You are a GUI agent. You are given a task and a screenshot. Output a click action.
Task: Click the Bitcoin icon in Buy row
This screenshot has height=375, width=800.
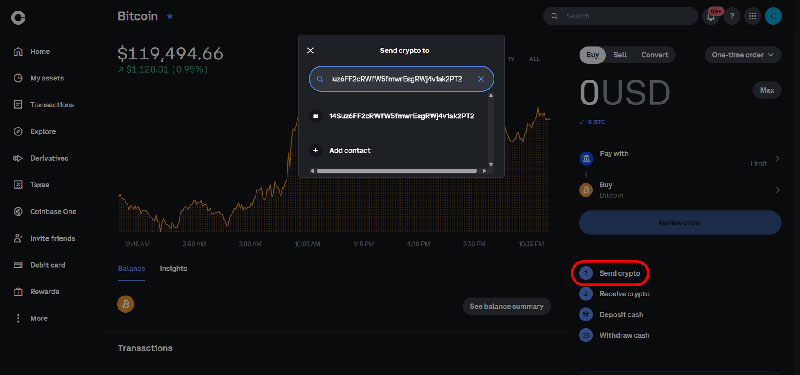586,190
